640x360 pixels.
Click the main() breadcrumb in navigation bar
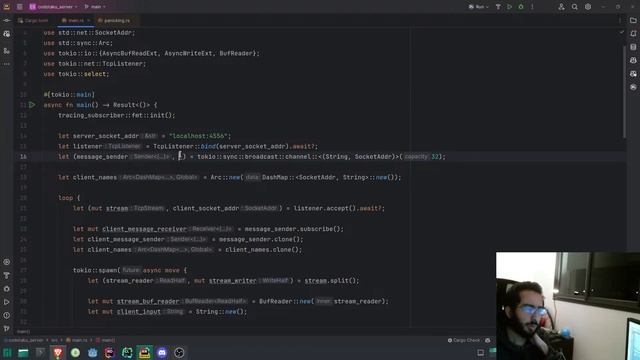point(105,340)
